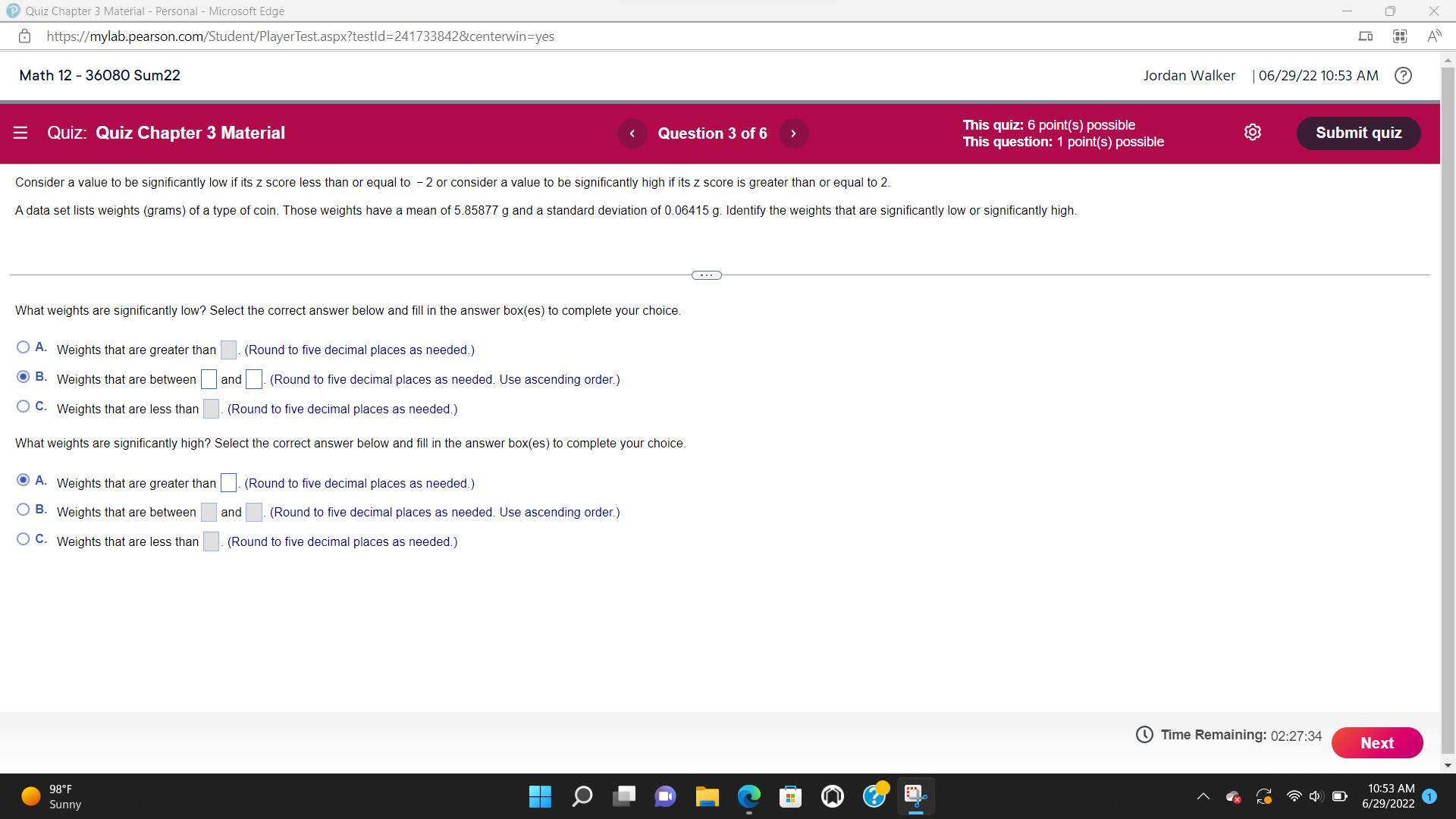Select option B for significantly high weights
Image resolution: width=1456 pixels, height=819 pixels.
(23, 509)
